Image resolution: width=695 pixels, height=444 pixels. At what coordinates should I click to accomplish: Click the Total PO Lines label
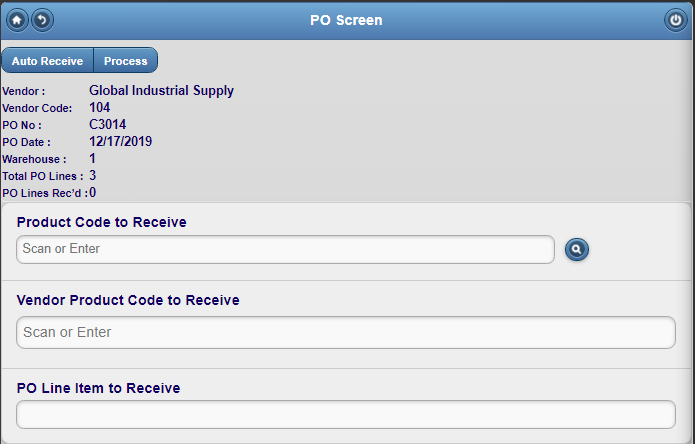43,176
